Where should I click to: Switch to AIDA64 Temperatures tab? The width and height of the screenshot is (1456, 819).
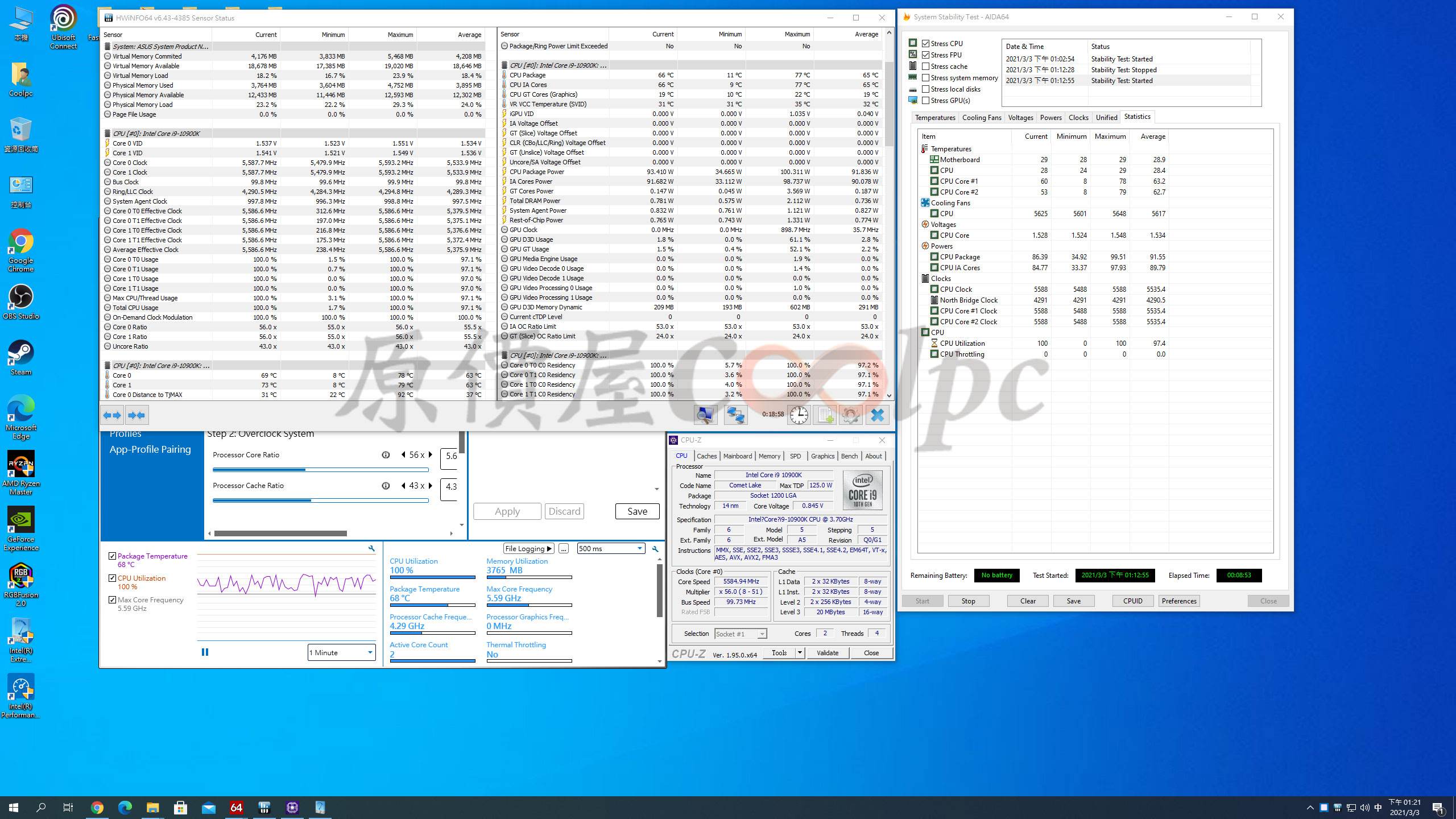point(934,118)
